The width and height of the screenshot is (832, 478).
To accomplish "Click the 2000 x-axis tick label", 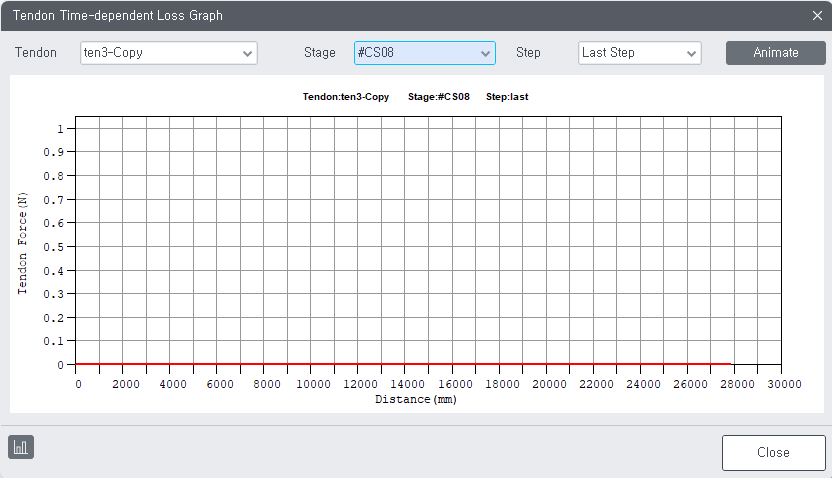I will coord(126,384).
